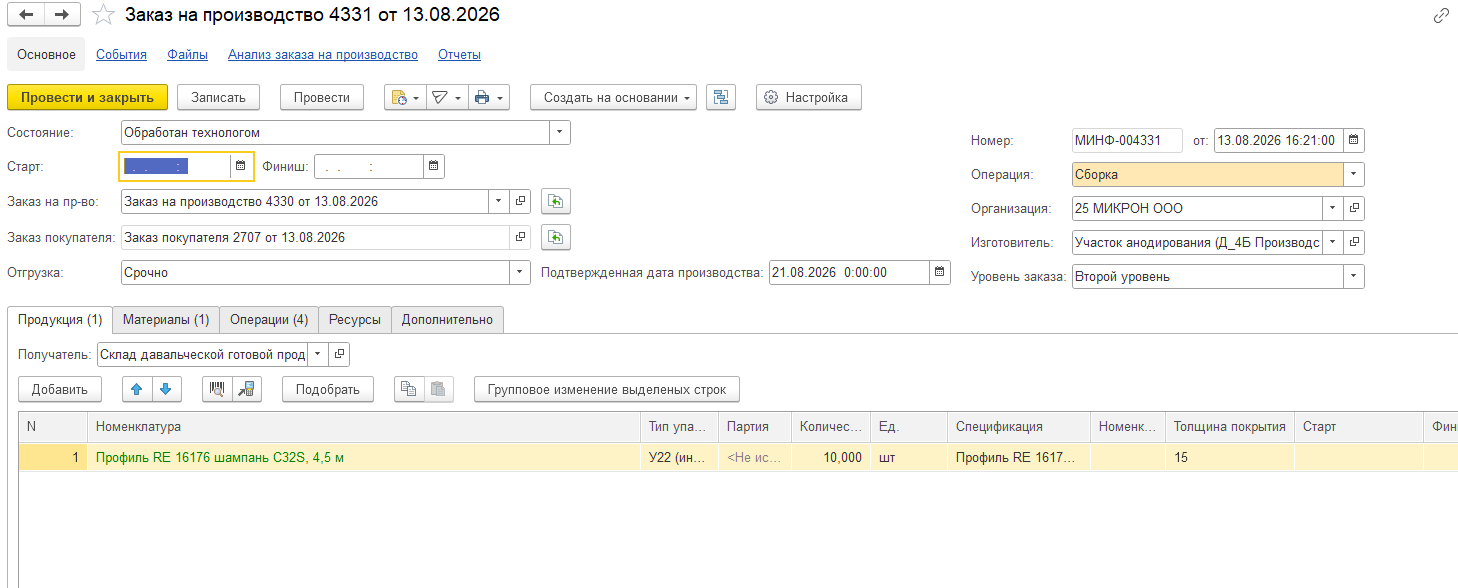Focus the Номер field МИНФ-004331
This screenshot has width=1458, height=588.
(x=1127, y=140)
